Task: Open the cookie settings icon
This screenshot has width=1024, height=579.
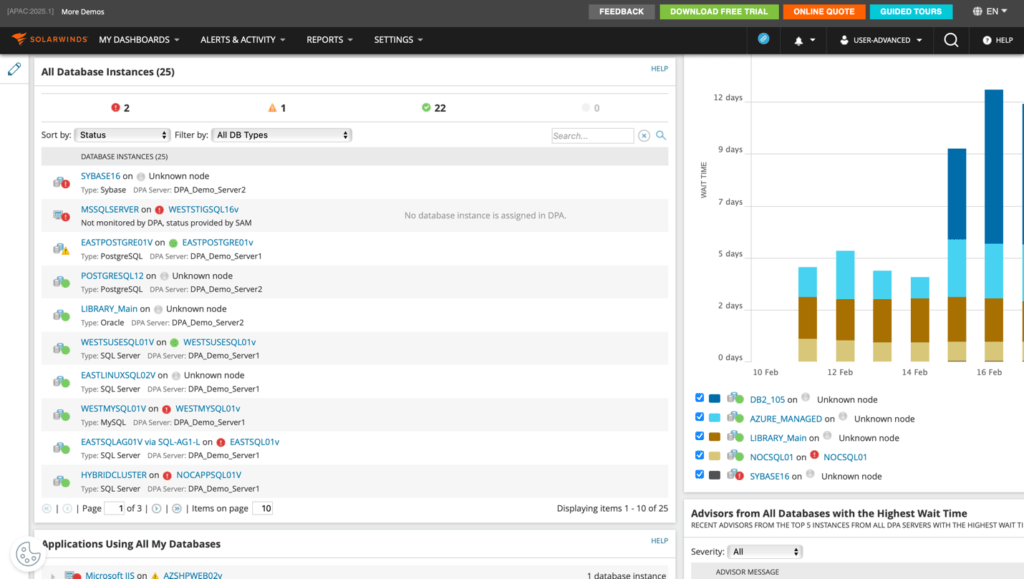Action: (28, 555)
